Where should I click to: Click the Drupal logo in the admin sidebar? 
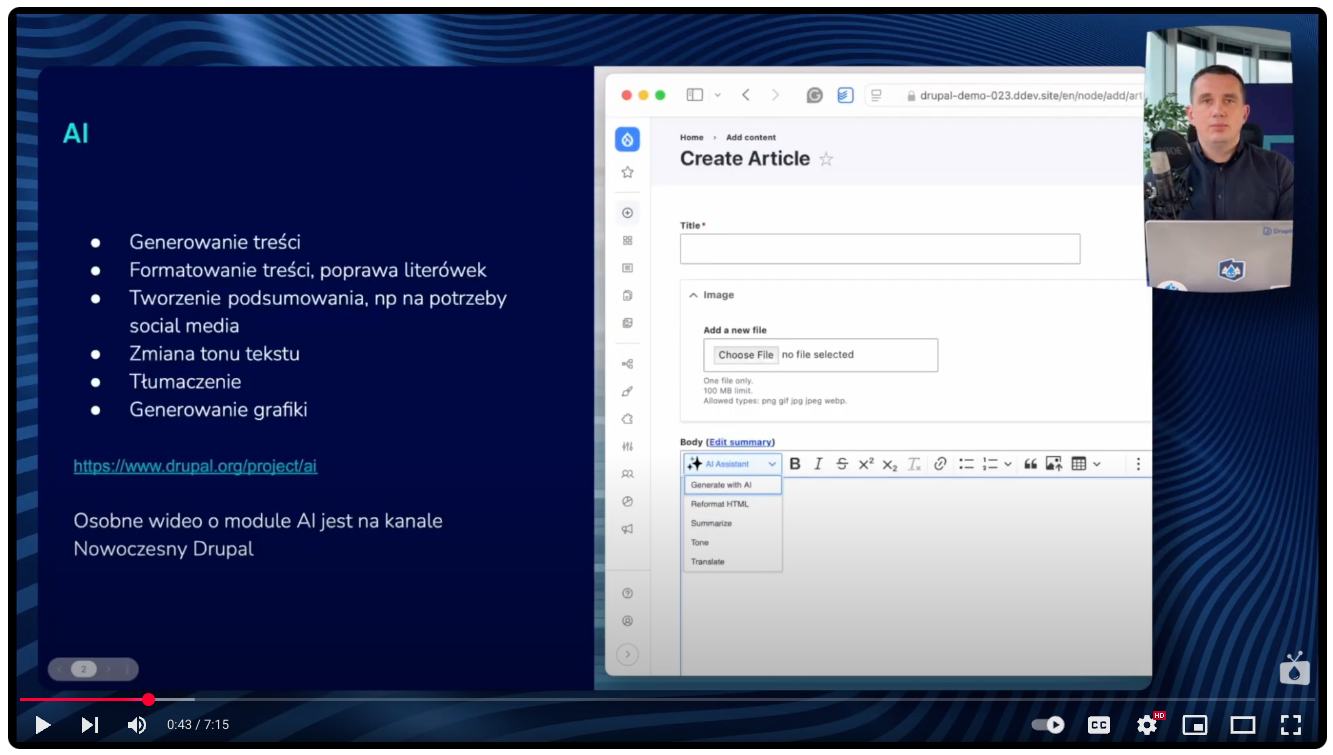tap(627, 139)
